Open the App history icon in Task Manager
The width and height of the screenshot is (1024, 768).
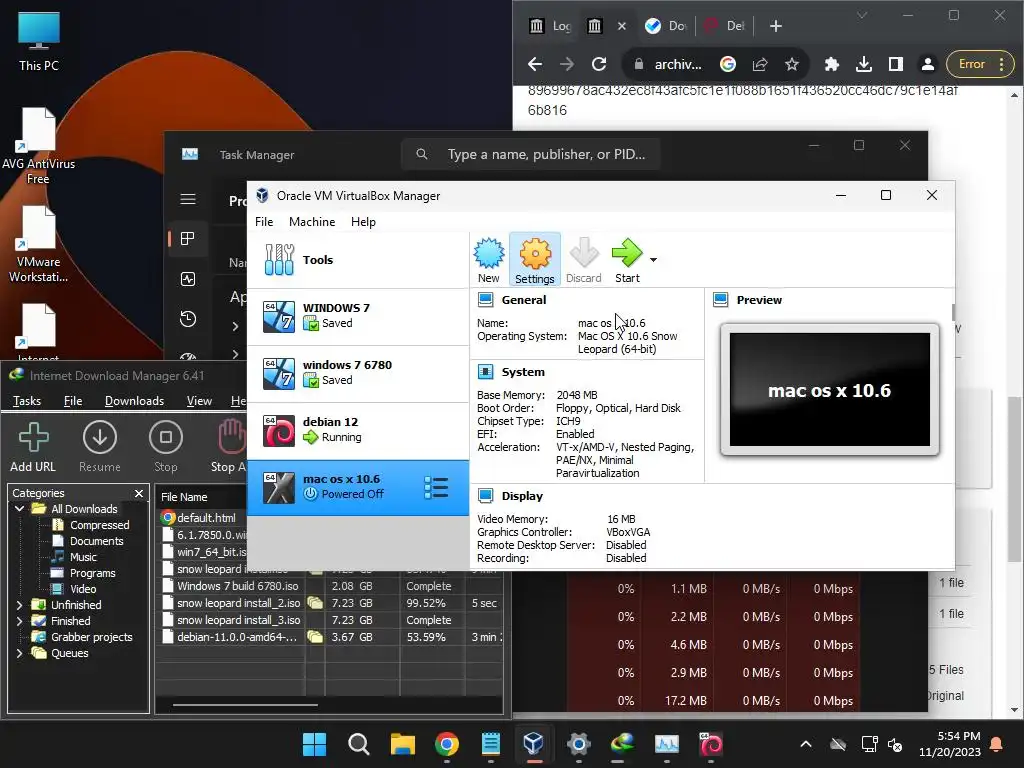click(188, 319)
